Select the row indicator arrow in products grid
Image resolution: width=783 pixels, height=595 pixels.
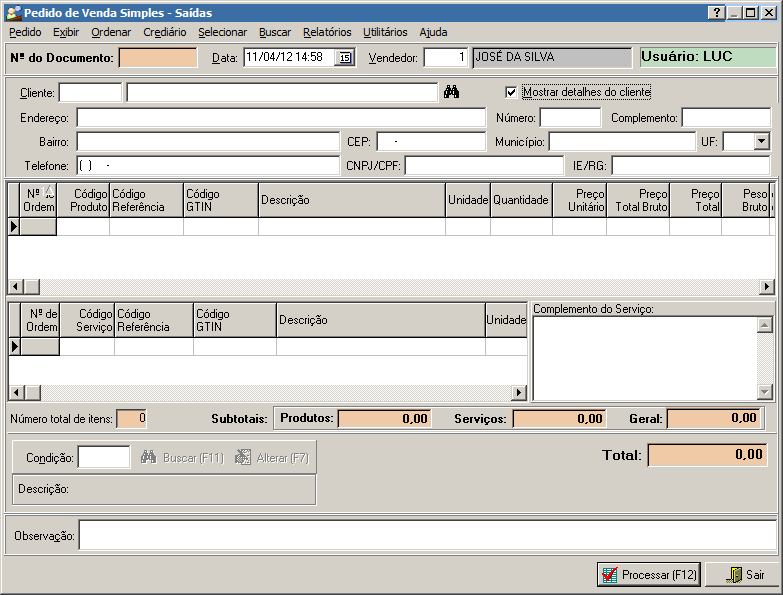[14, 227]
